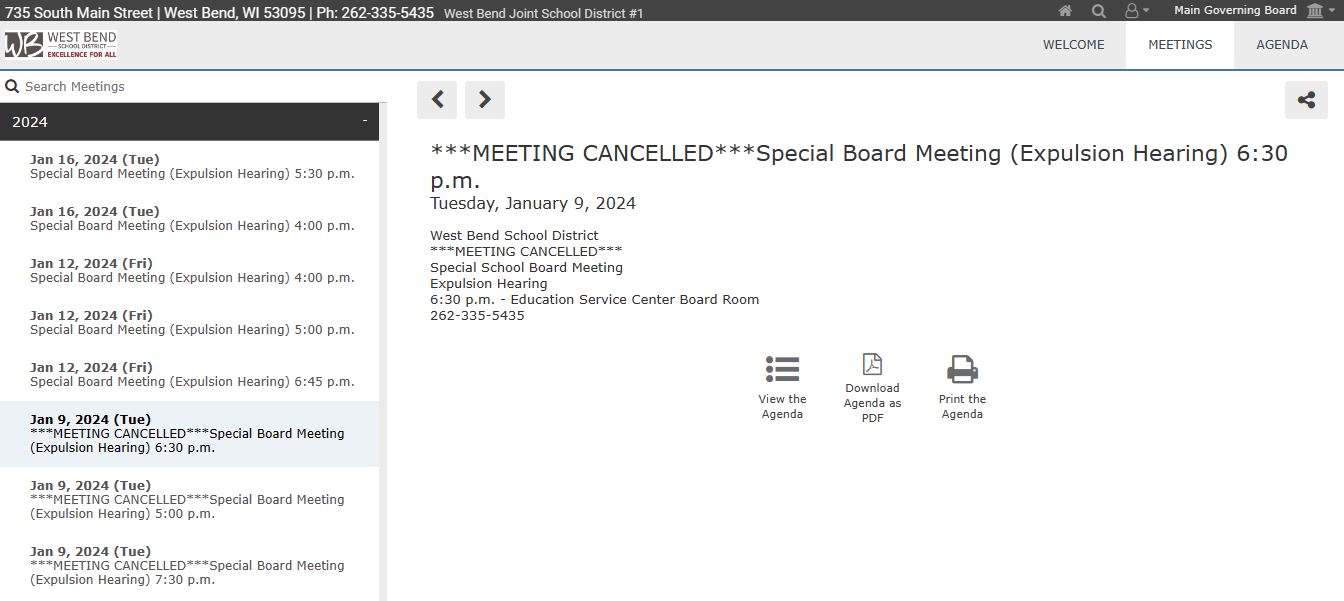
Task: Click the West Bend School District logo
Action: click(61, 45)
